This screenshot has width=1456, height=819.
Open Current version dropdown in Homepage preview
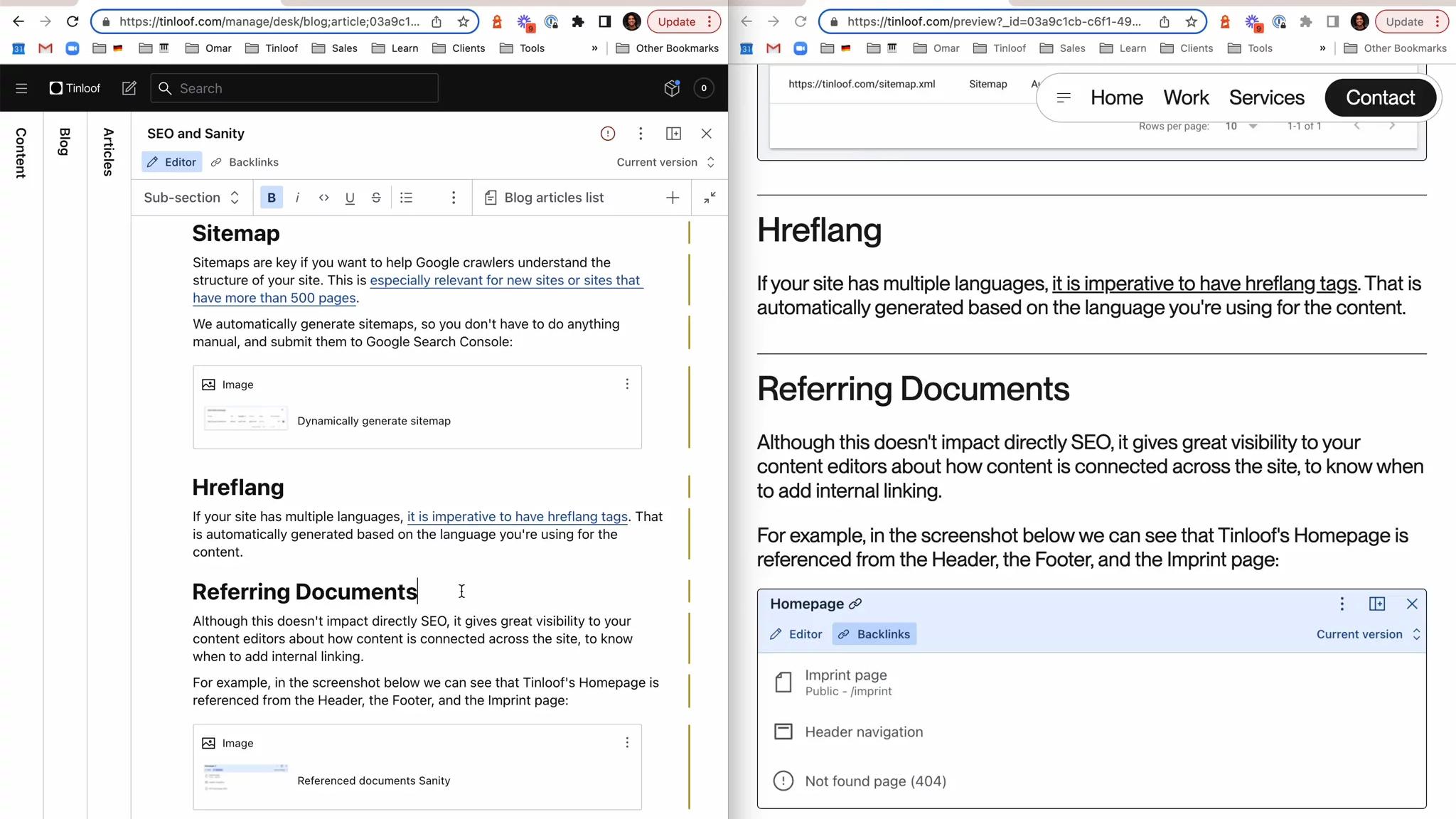1369,634
